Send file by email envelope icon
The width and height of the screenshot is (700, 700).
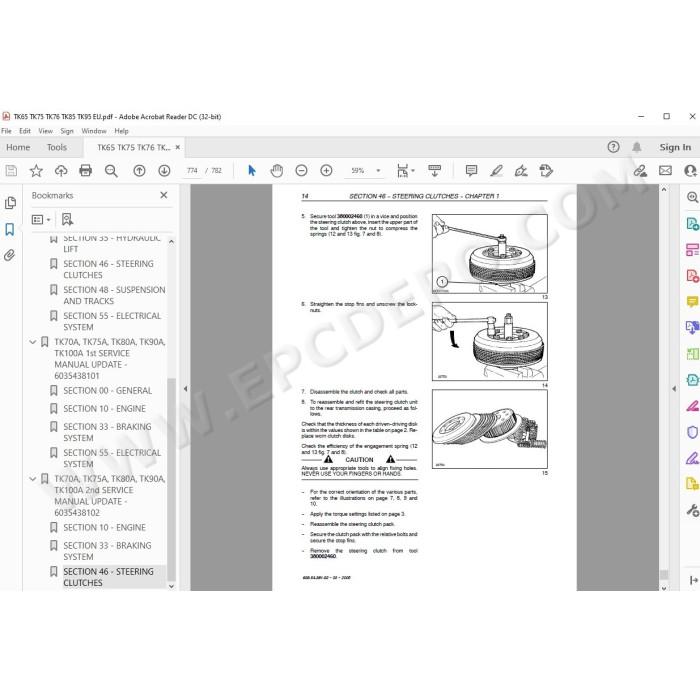pyautogui.click(x=665, y=171)
